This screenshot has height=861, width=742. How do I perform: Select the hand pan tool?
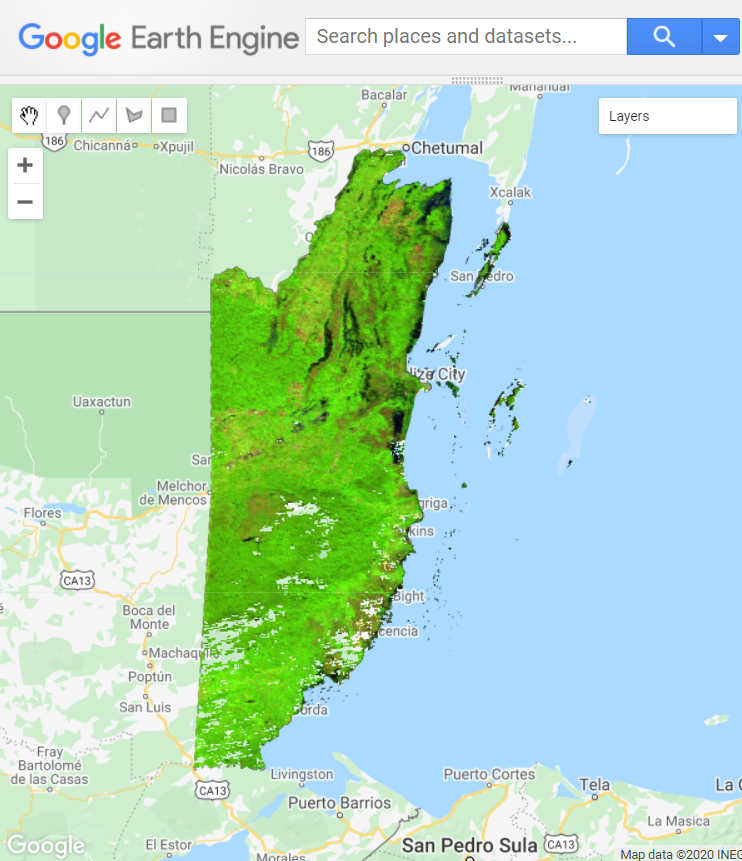(29, 116)
